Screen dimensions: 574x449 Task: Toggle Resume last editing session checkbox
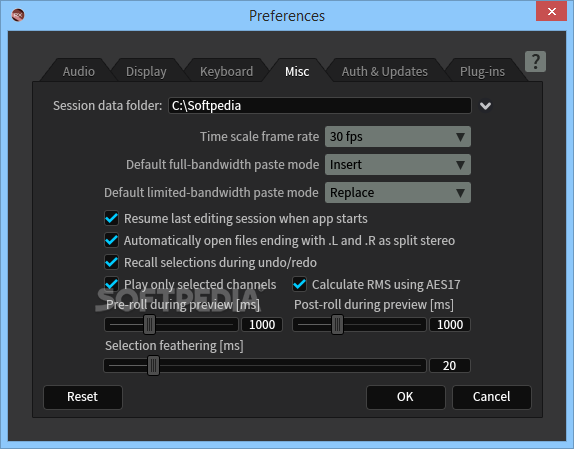point(111,218)
